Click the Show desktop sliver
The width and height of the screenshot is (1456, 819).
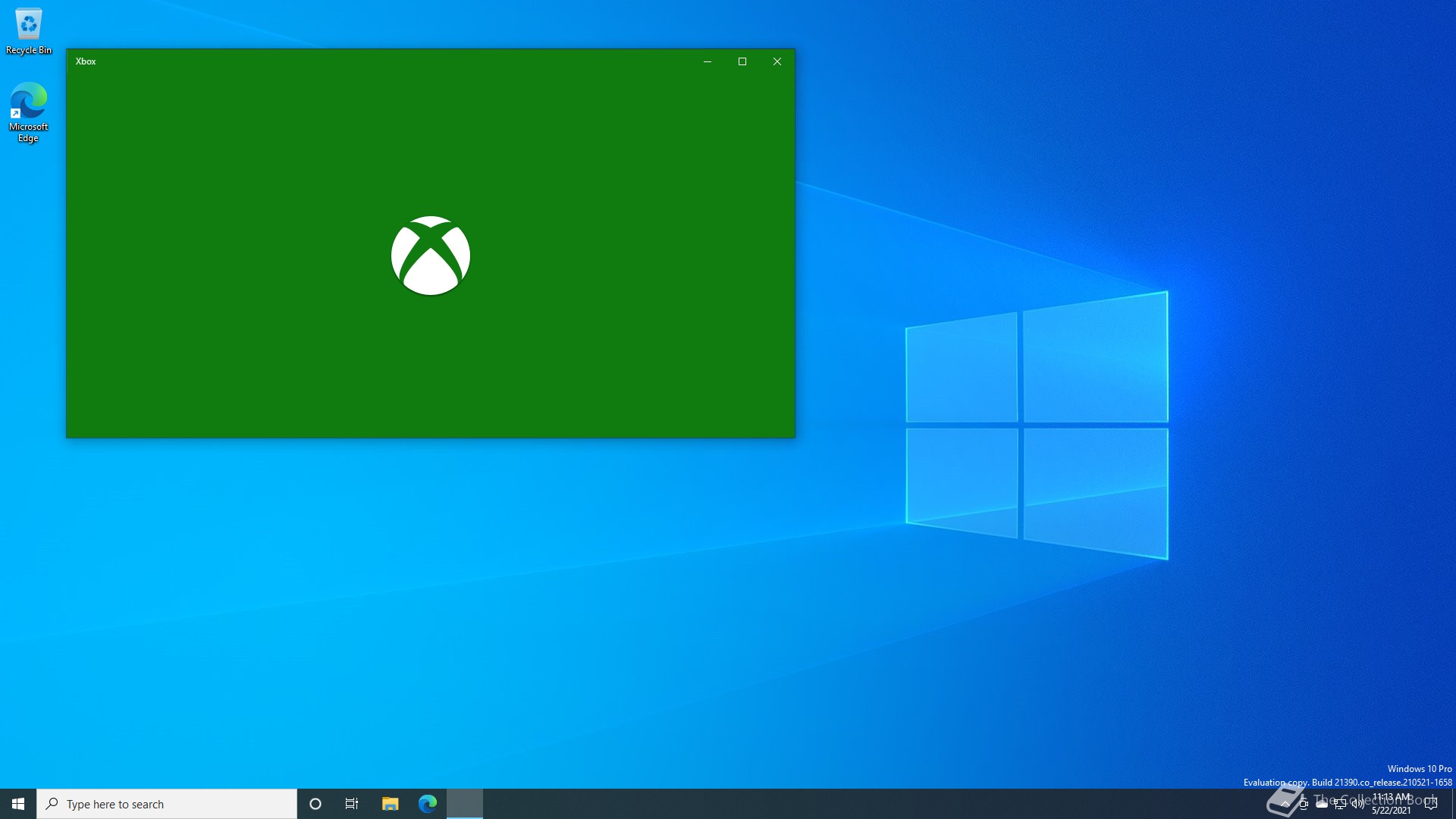(x=1453, y=804)
